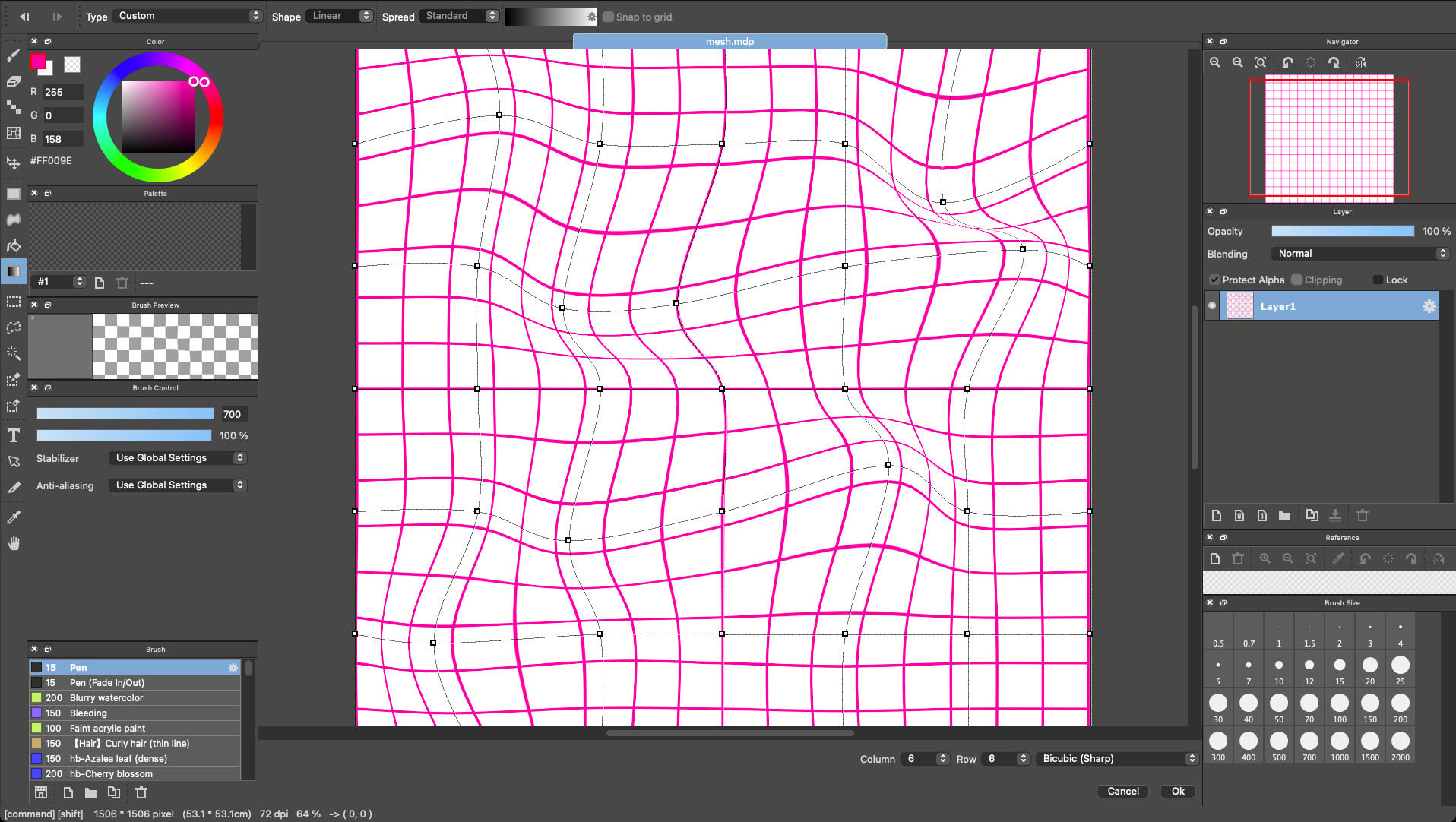The height and width of the screenshot is (822, 1456).
Task: Open the Blending mode dropdown
Action: click(x=1359, y=253)
